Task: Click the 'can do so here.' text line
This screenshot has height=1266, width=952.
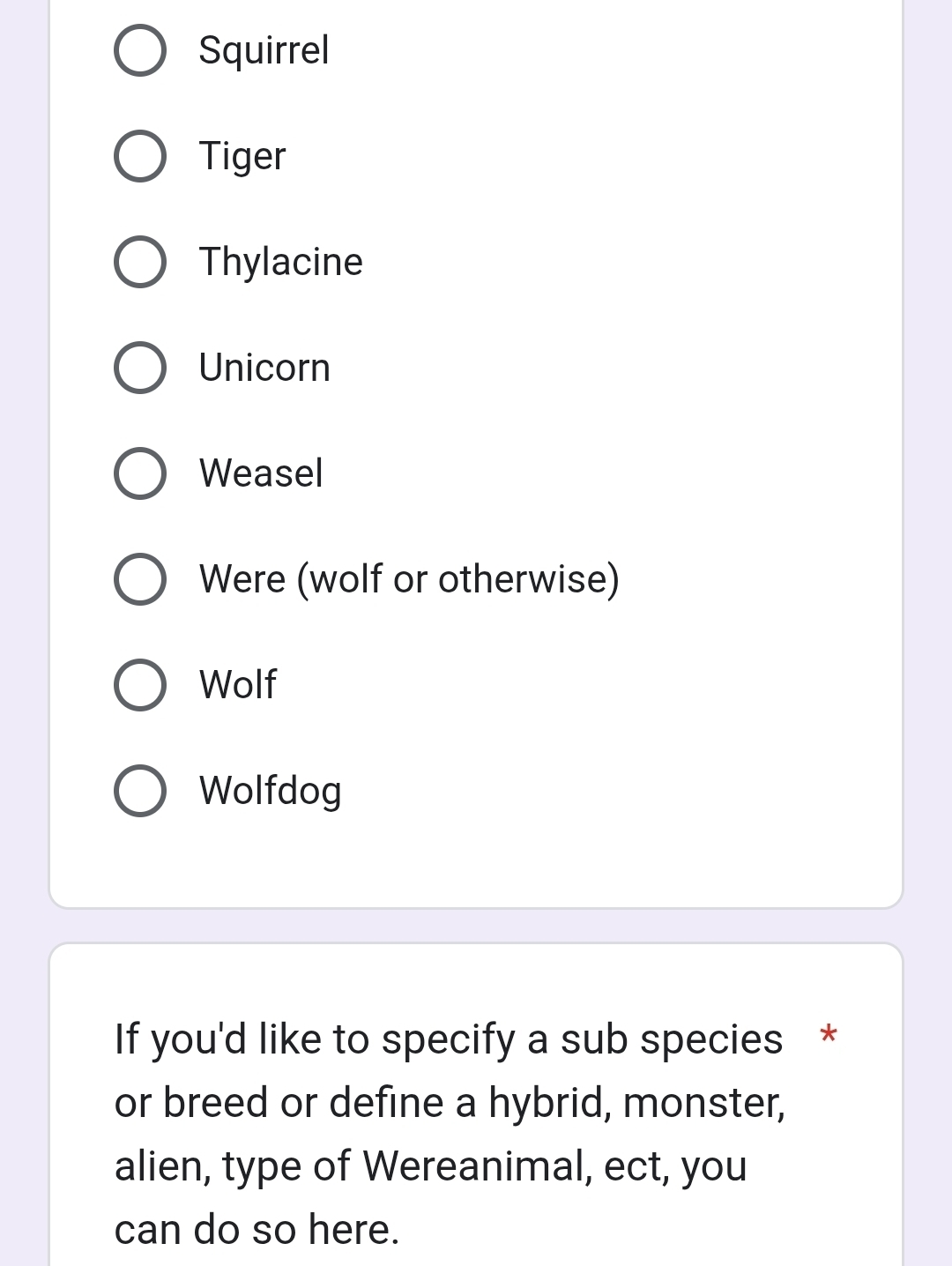Action: tap(257, 1229)
